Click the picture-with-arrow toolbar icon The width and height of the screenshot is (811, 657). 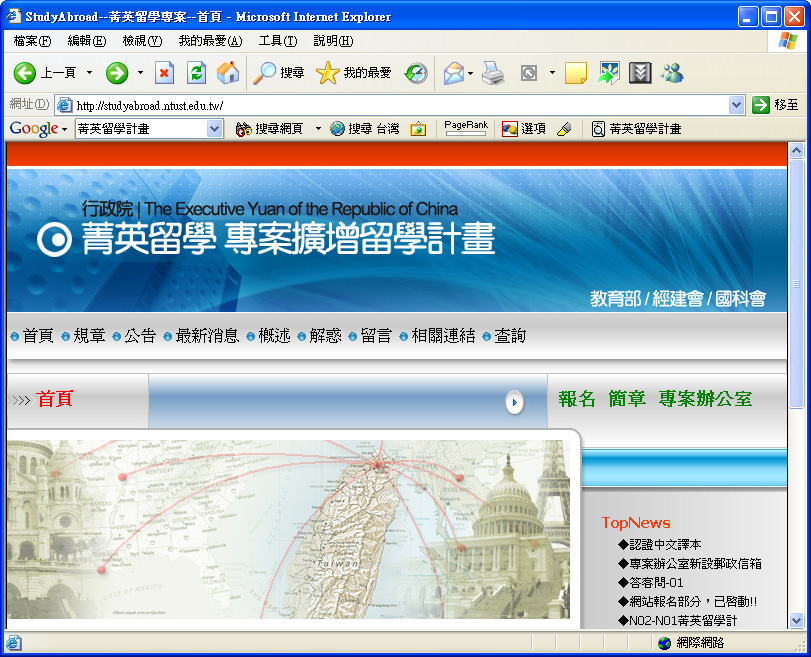[x=608, y=73]
